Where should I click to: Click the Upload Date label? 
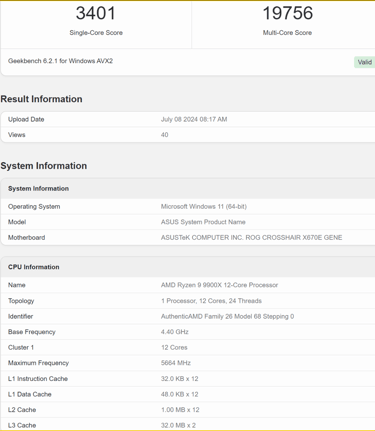(26, 119)
